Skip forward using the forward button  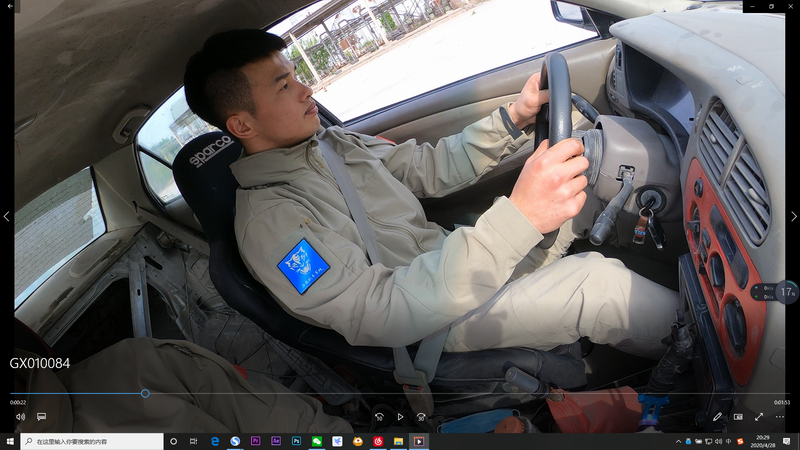(421, 417)
